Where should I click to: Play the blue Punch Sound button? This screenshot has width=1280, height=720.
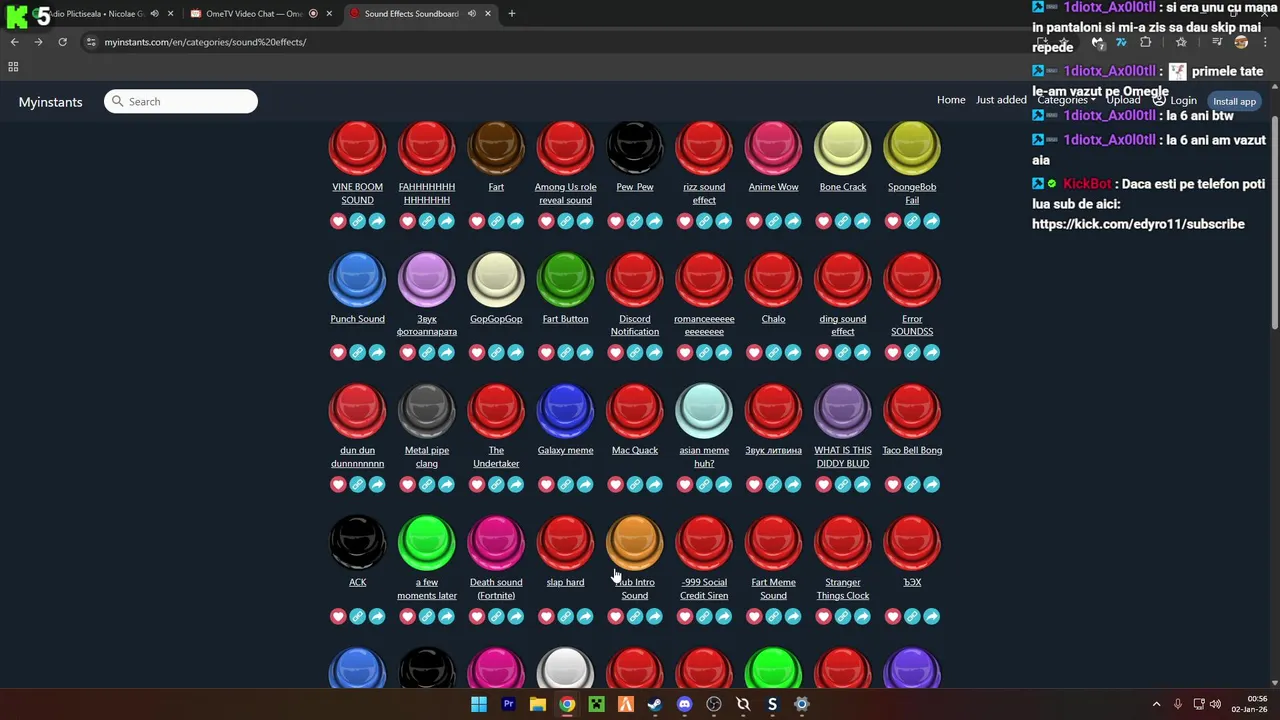coord(357,279)
